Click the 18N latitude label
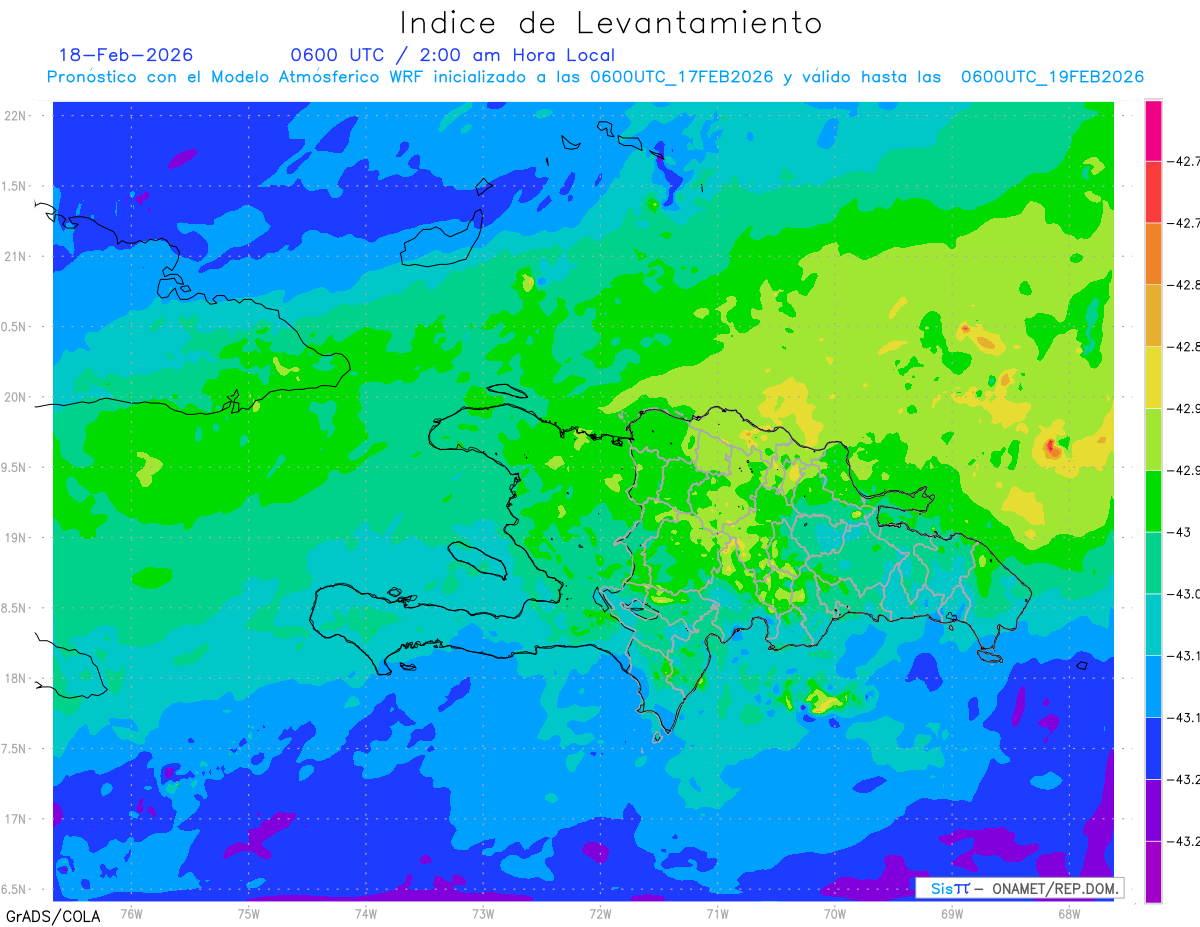The height and width of the screenshot is (927, 1200). 15,678
